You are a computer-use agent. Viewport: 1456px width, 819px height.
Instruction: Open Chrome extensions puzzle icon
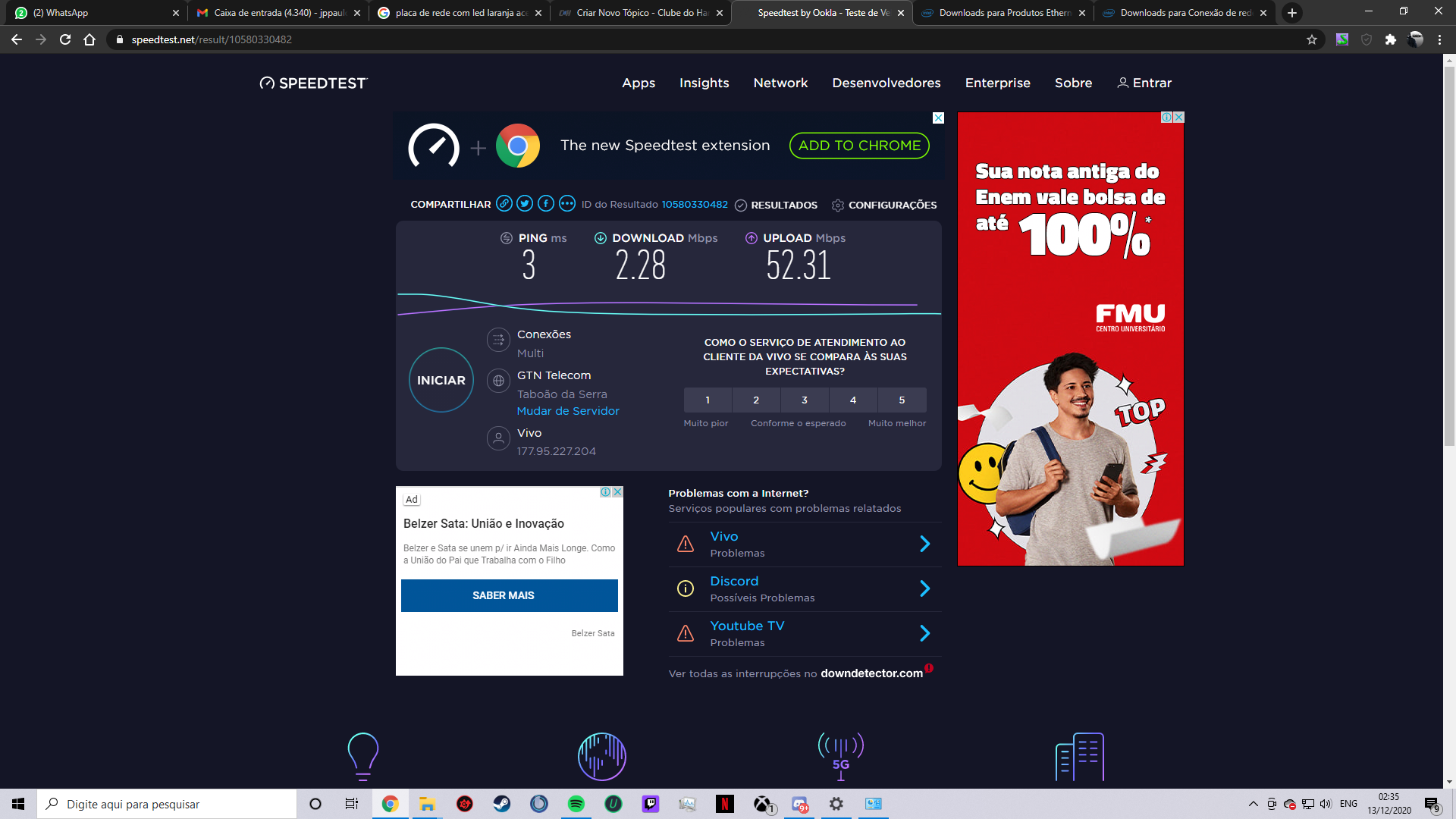pos(1391,39)
